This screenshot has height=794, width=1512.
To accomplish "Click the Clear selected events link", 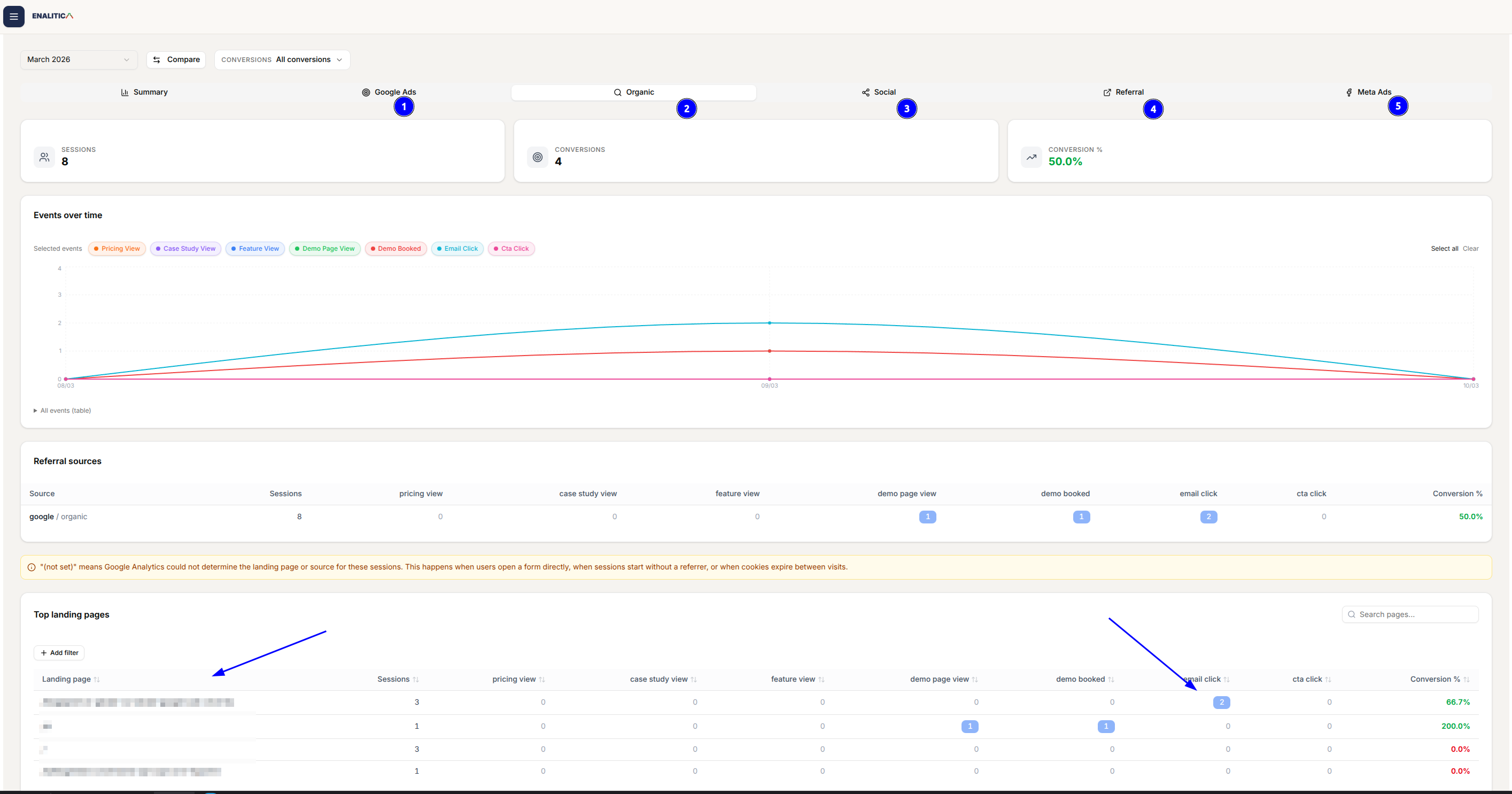I will coord(1471,249).
